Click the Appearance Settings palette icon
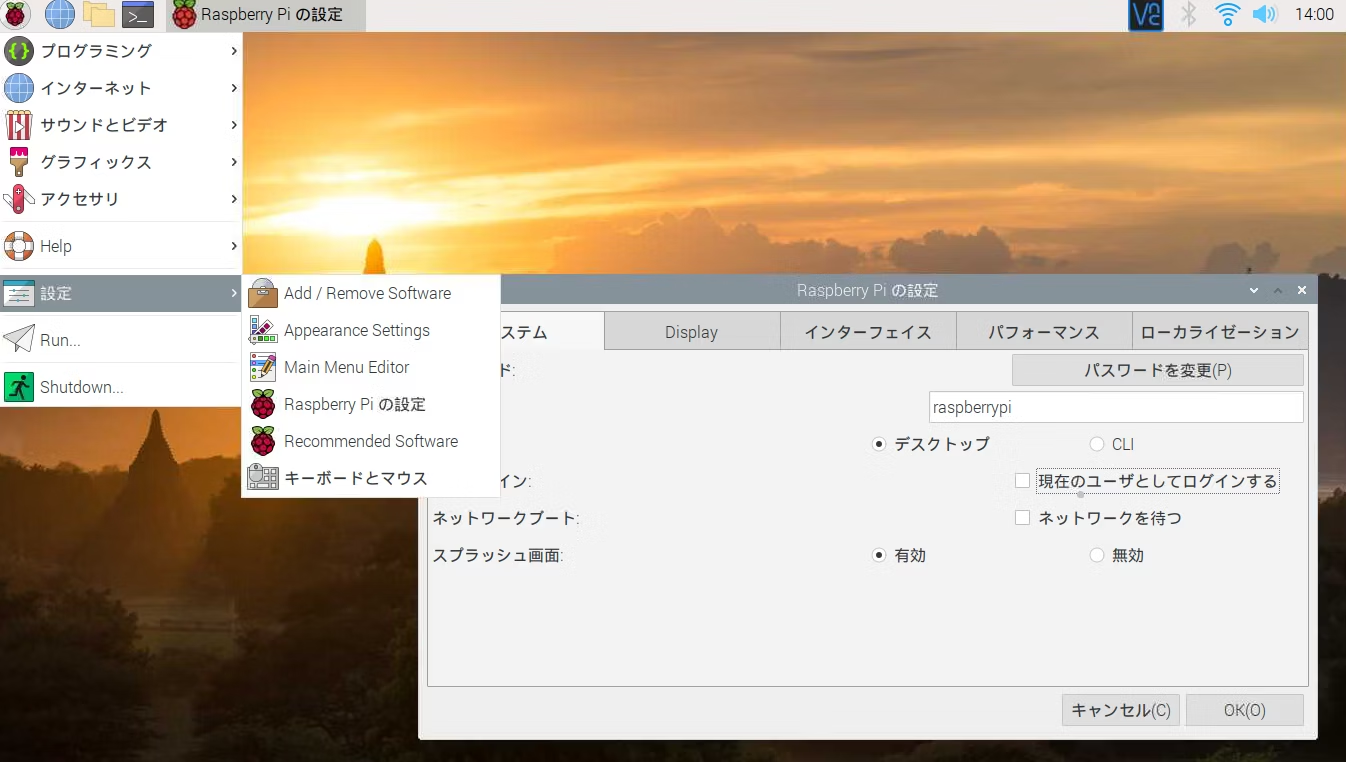 click(263, 330)
